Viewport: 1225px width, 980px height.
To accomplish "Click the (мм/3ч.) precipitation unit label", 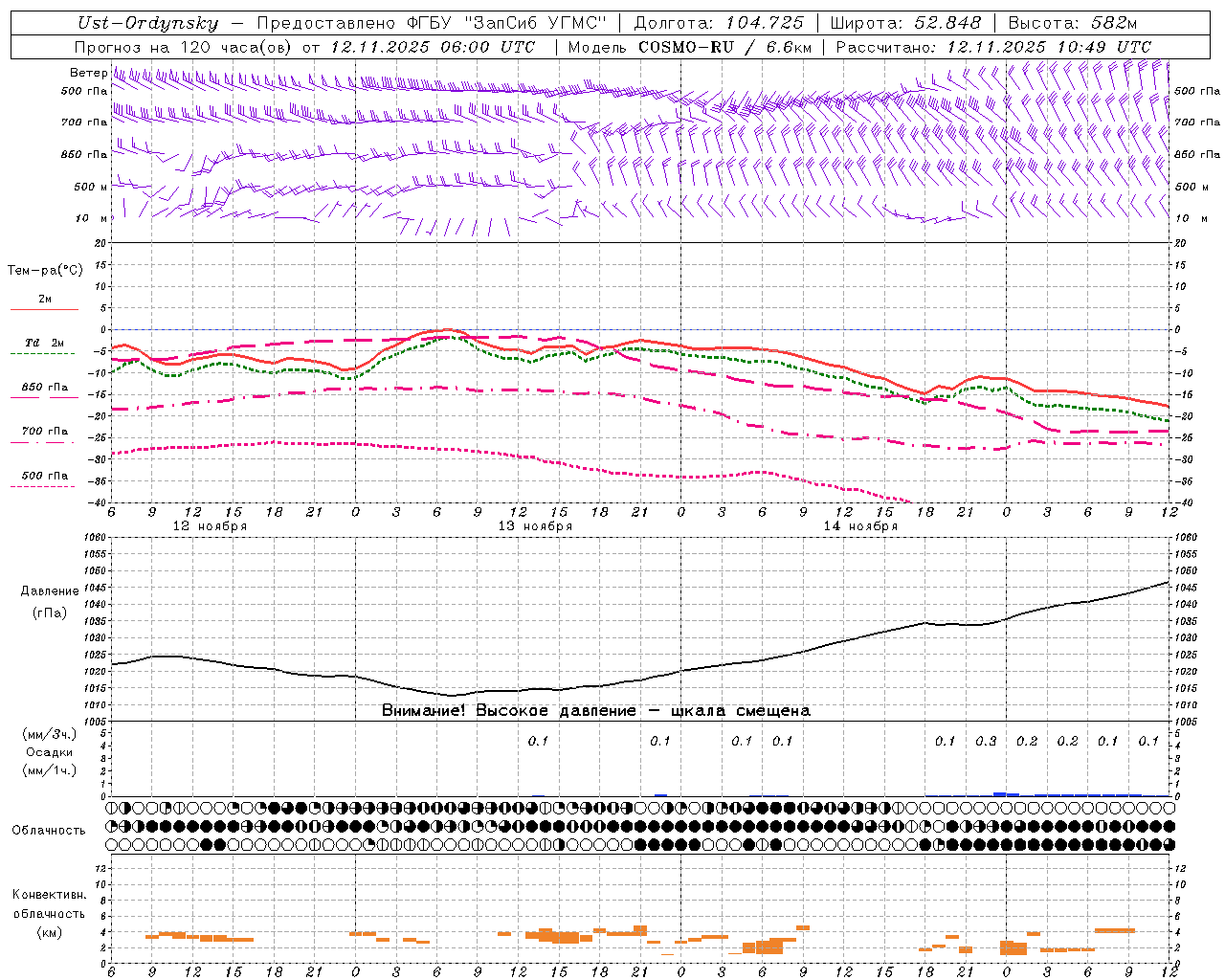I will point(50,734).
